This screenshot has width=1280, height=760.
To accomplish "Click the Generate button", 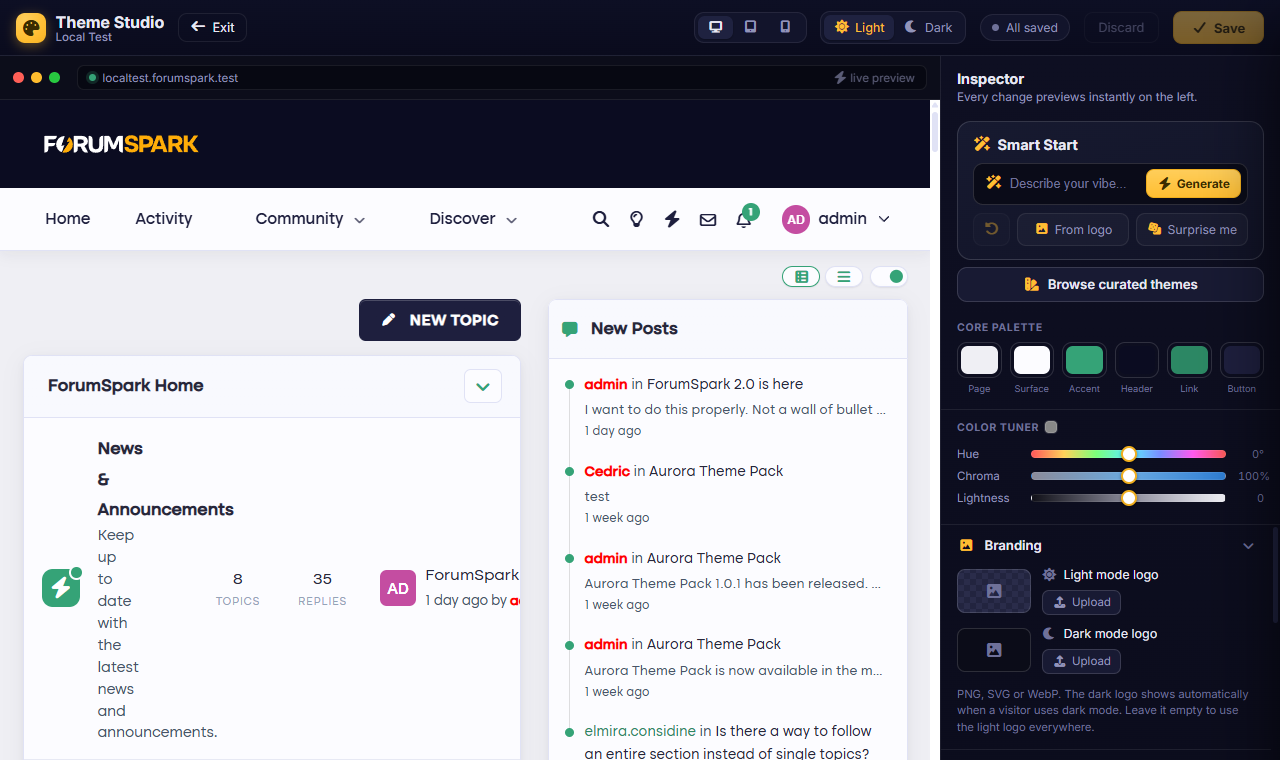I will tap(1193, 184).
